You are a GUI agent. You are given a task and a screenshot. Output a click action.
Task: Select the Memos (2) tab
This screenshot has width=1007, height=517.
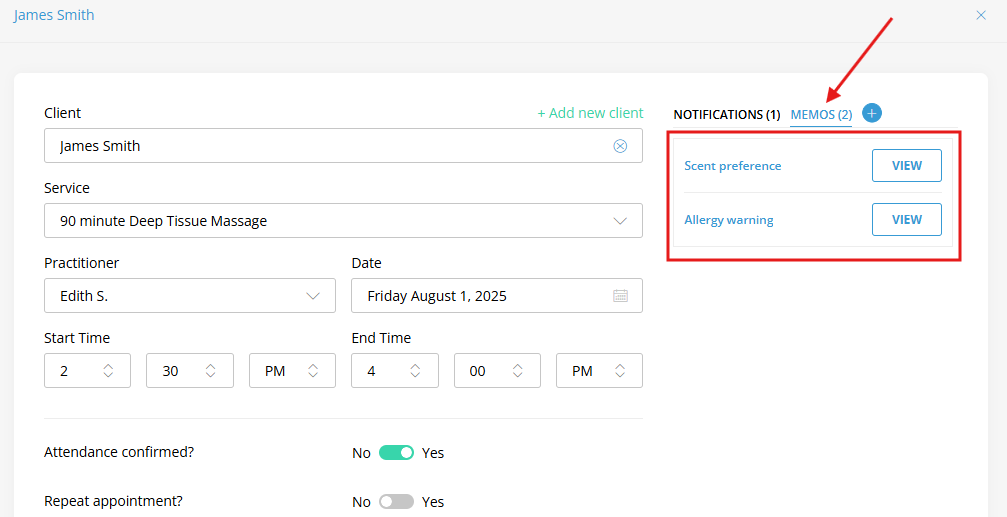coord(821,115)
